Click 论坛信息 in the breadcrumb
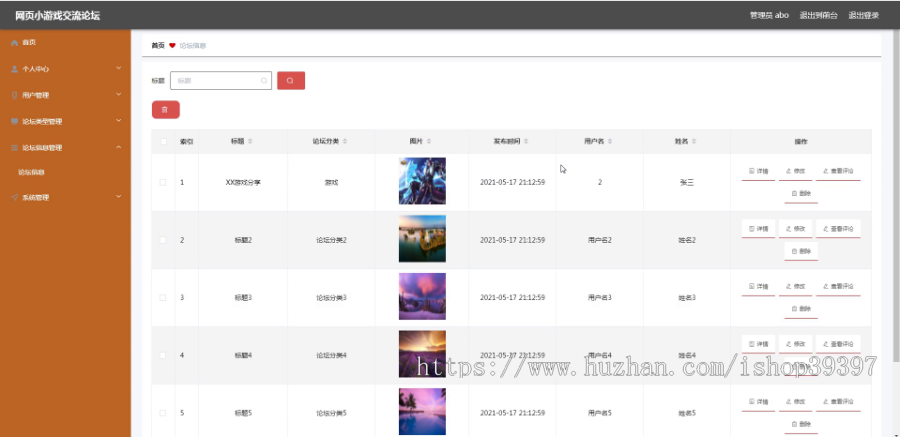The width and height of the screenshot is (900, 437). point(193,45)
